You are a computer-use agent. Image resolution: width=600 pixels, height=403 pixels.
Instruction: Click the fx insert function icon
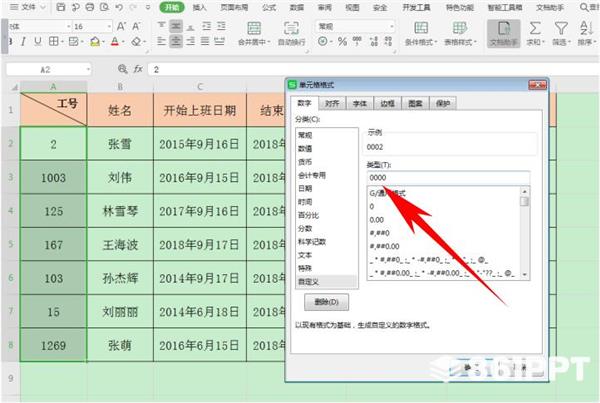138,69
